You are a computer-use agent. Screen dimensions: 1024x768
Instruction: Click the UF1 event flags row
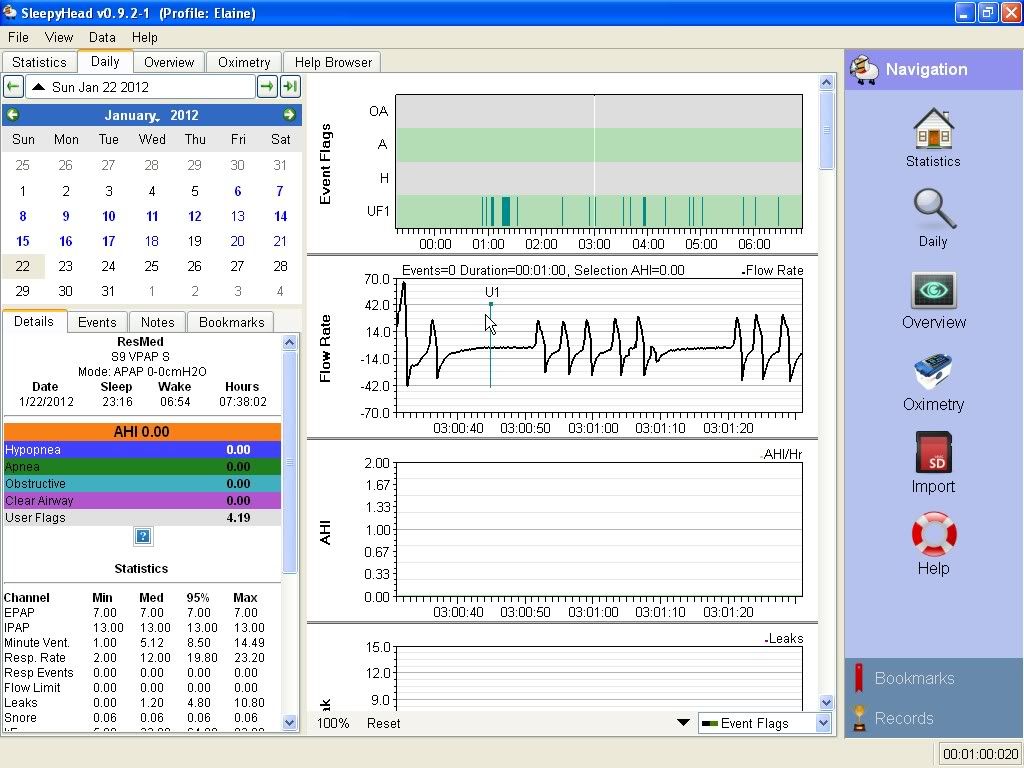point(599,211)
